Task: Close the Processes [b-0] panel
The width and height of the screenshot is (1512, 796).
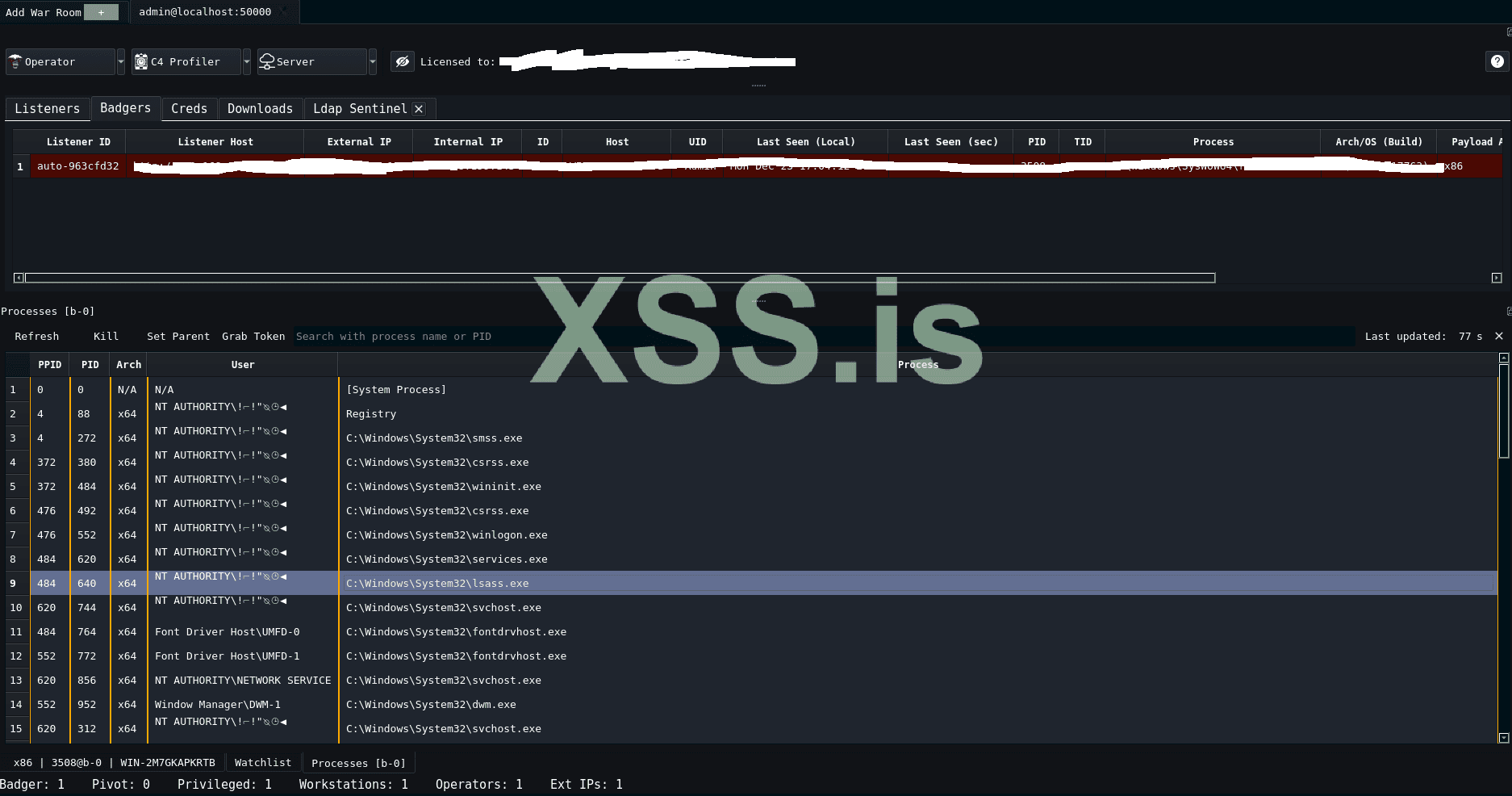Action: 1499,336
